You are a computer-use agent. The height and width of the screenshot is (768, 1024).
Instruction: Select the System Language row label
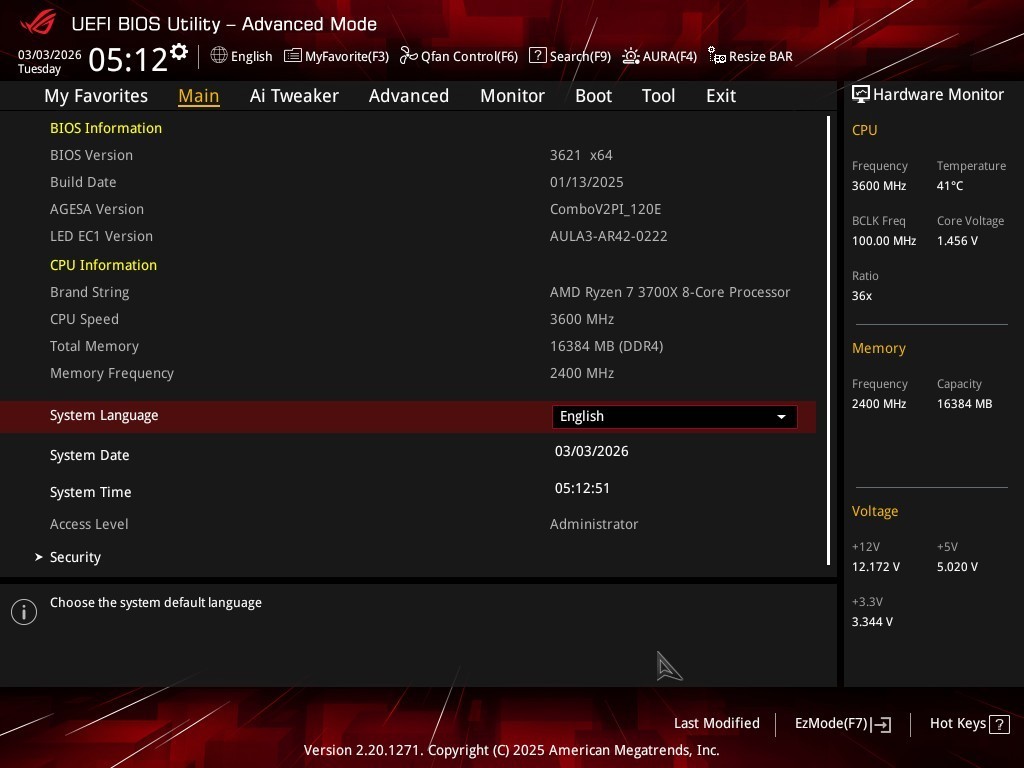104,415
